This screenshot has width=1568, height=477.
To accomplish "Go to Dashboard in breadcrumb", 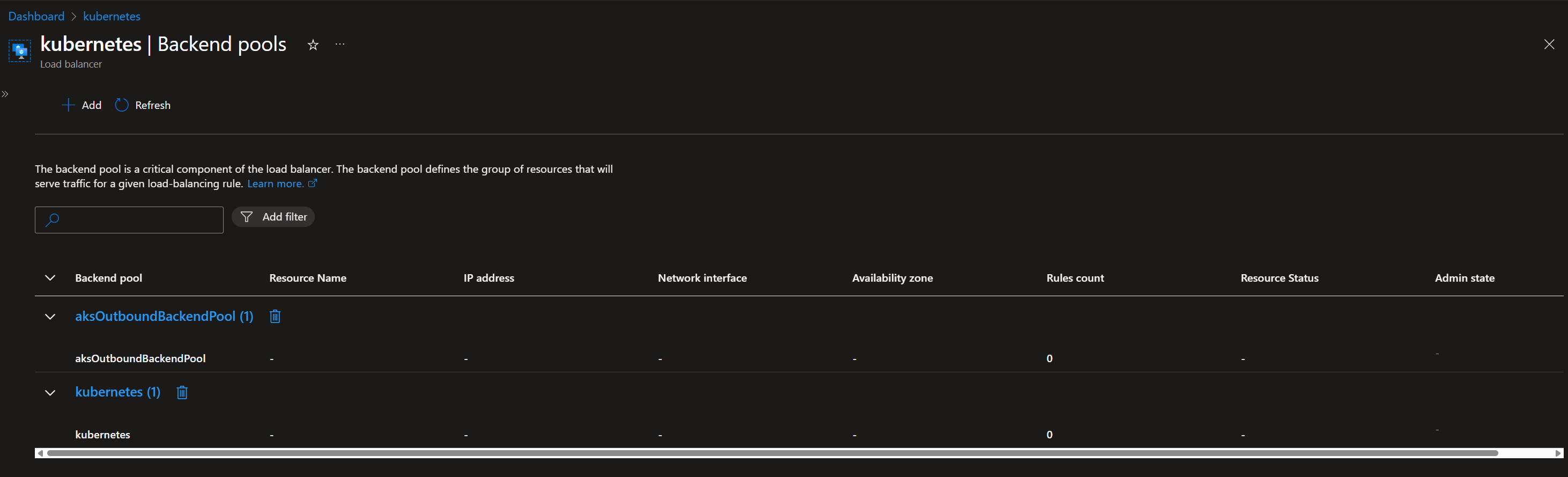I will pyautogui.click(x=36, y=16).
